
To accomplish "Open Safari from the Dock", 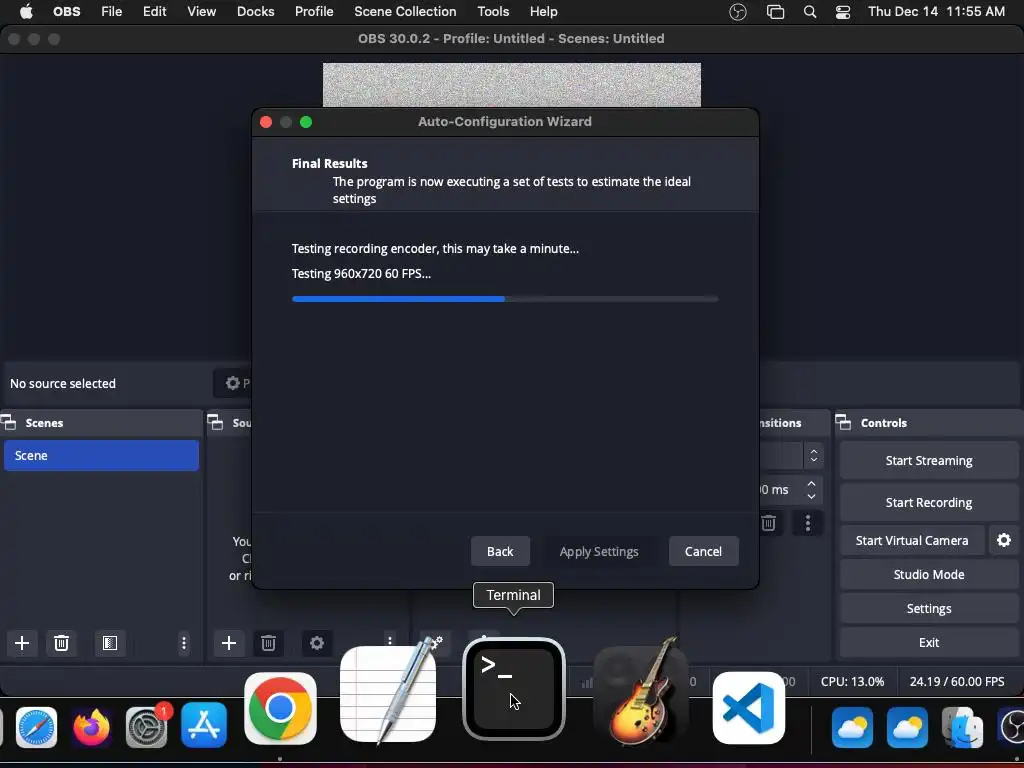I will point(37,727).
